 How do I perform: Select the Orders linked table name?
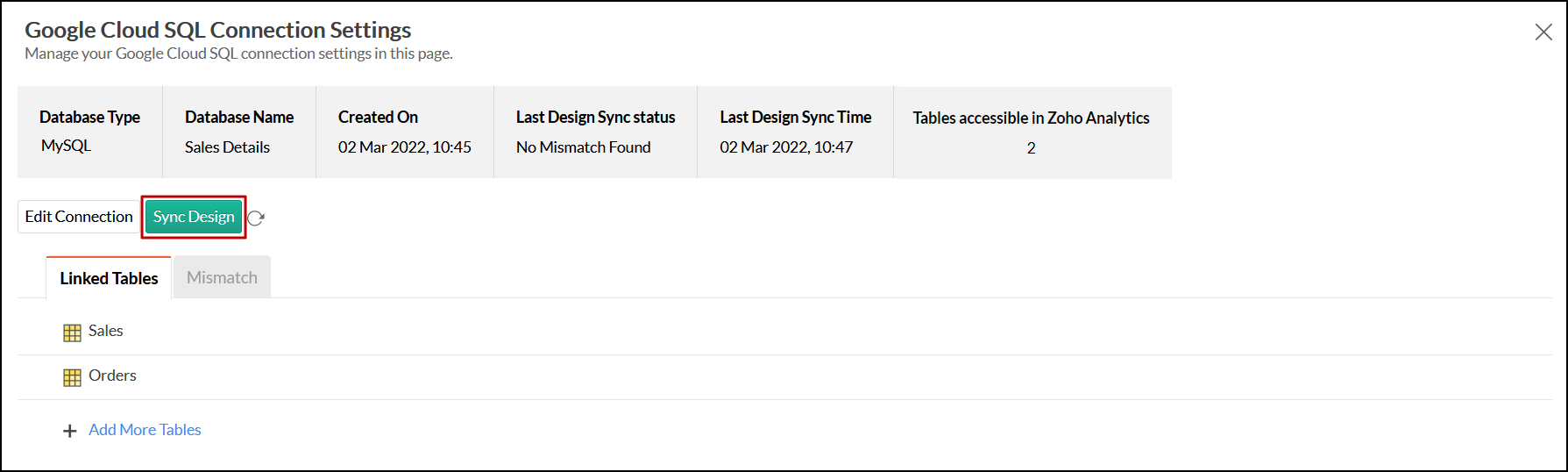[x=112, y=375]
